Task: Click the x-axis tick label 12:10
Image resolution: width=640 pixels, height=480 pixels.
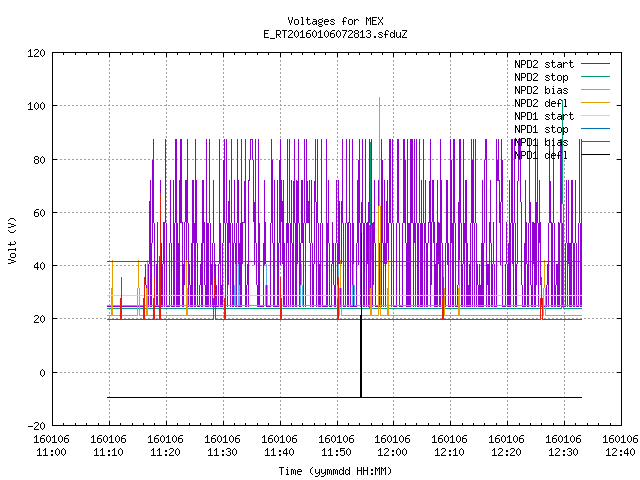Action: 449,452
